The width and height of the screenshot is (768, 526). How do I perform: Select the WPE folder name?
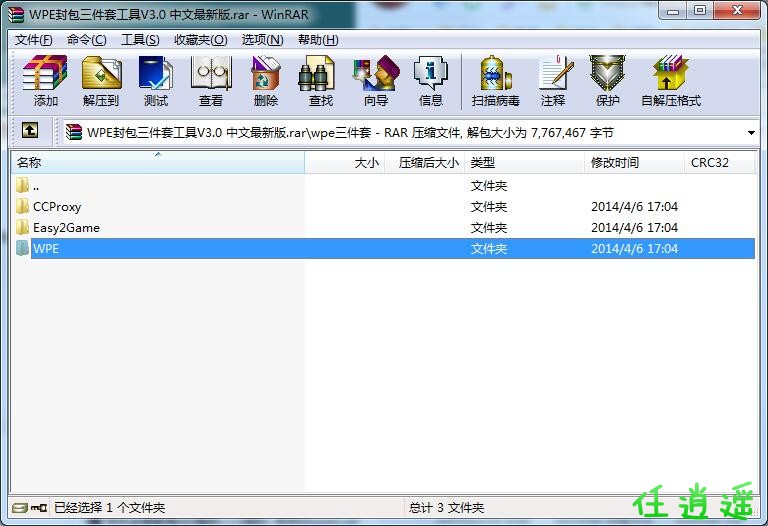click(x=46, y=248)
